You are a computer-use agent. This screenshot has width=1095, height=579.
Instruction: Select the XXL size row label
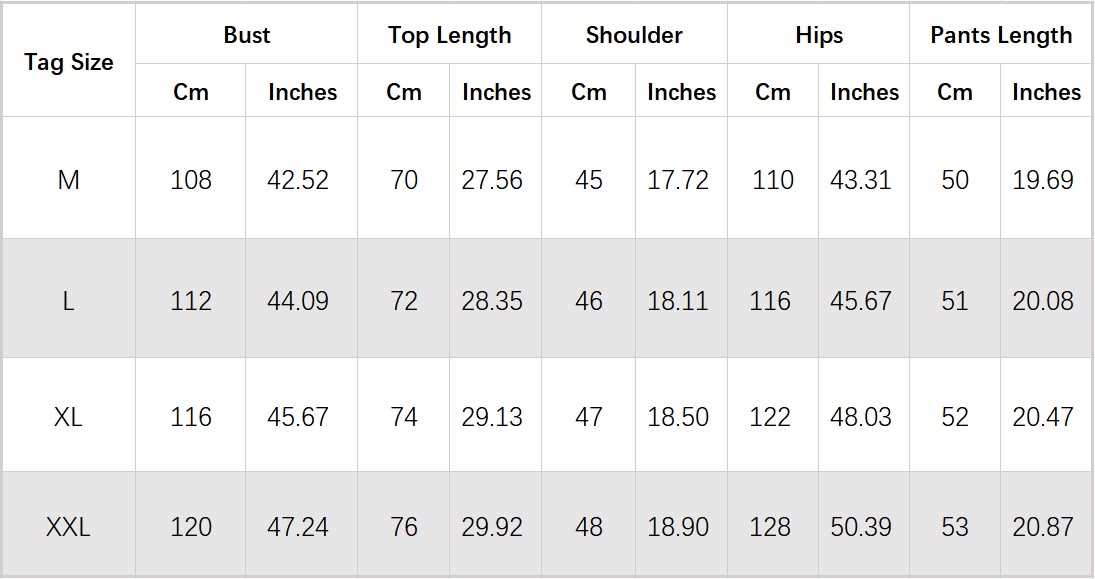click(69, 527)
